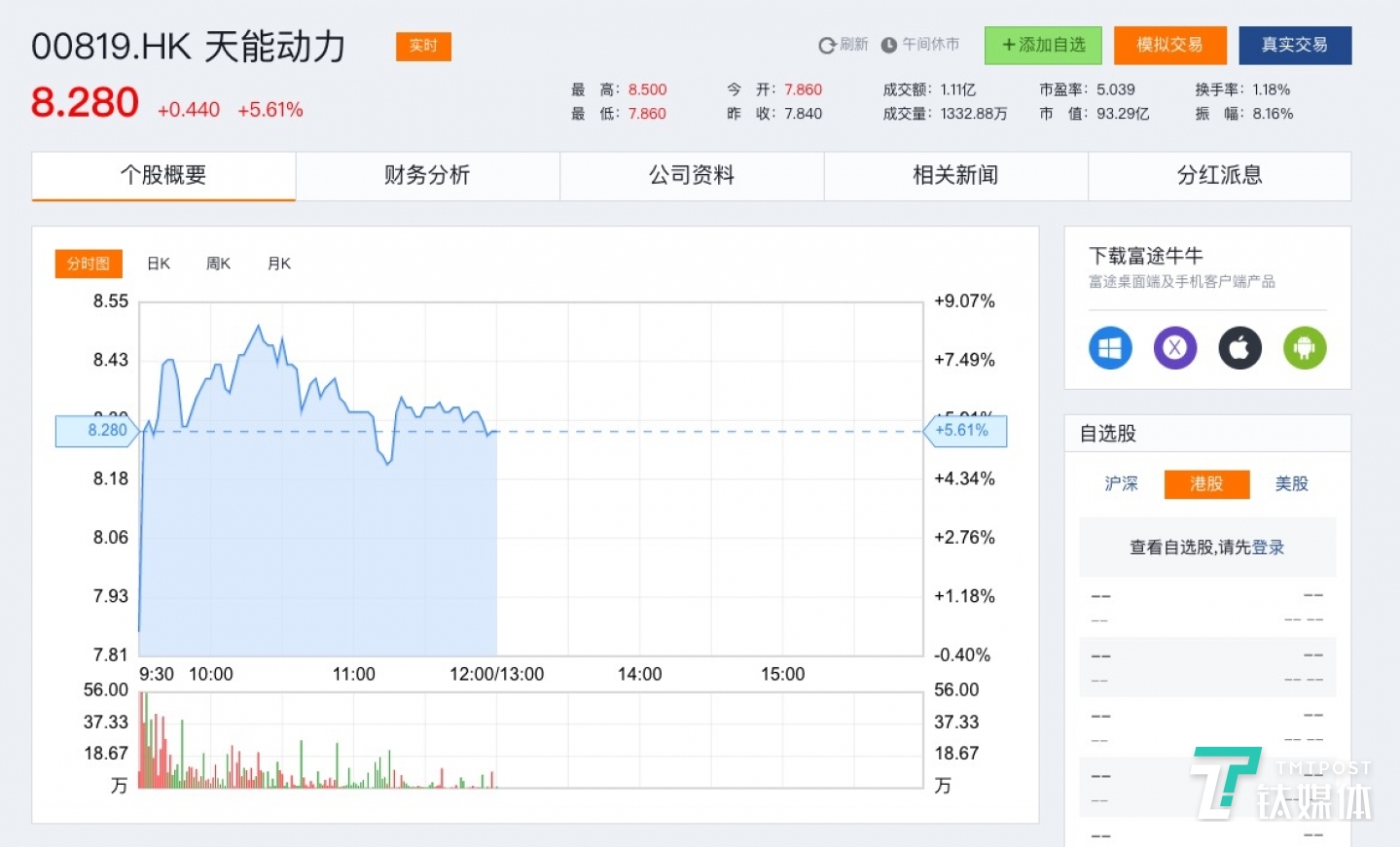Image resolution: width=1400 pixels, height=847 pixels.
Task: Click the 模拟交易 button
Action: pos(1169,45)
